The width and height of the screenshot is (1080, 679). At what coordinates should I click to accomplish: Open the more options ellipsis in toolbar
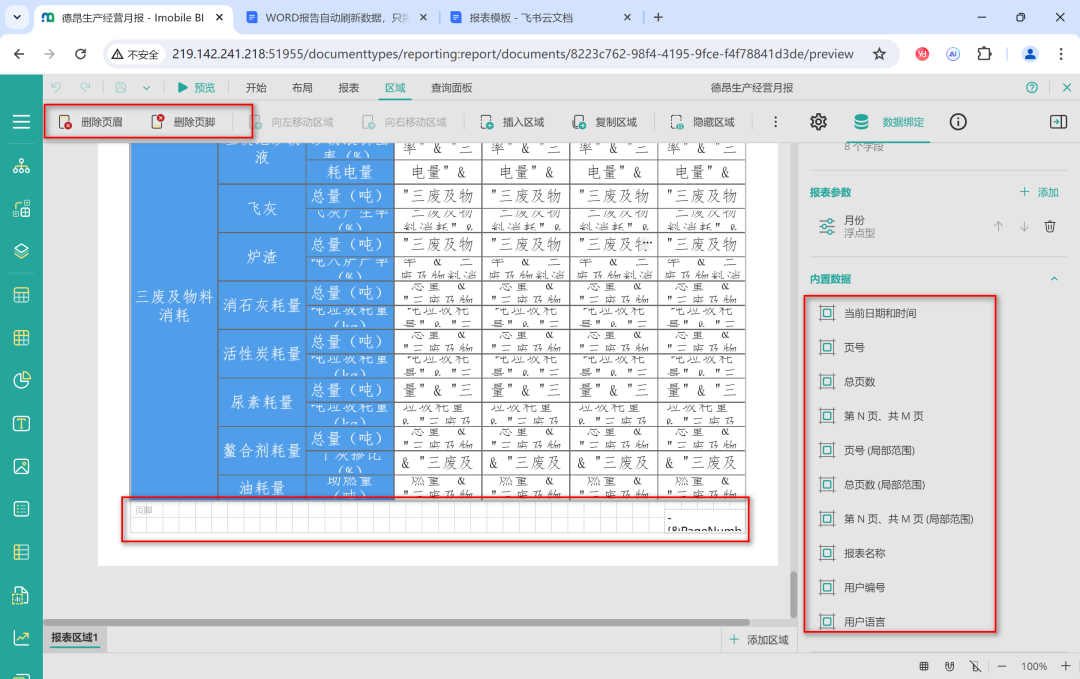pyautogui.click(x=775, y=122)
